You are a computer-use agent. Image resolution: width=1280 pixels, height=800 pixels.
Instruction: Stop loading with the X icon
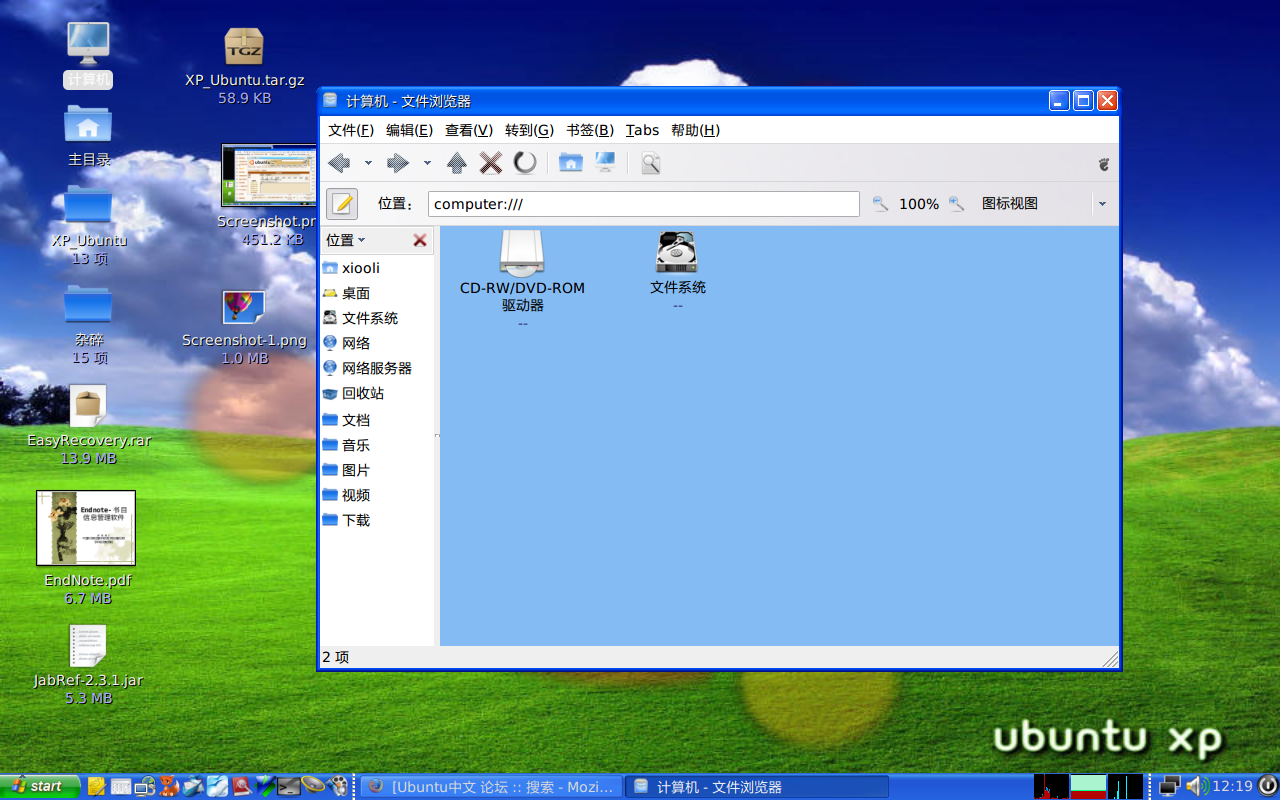pyautogui.click(x=491, y=163)
